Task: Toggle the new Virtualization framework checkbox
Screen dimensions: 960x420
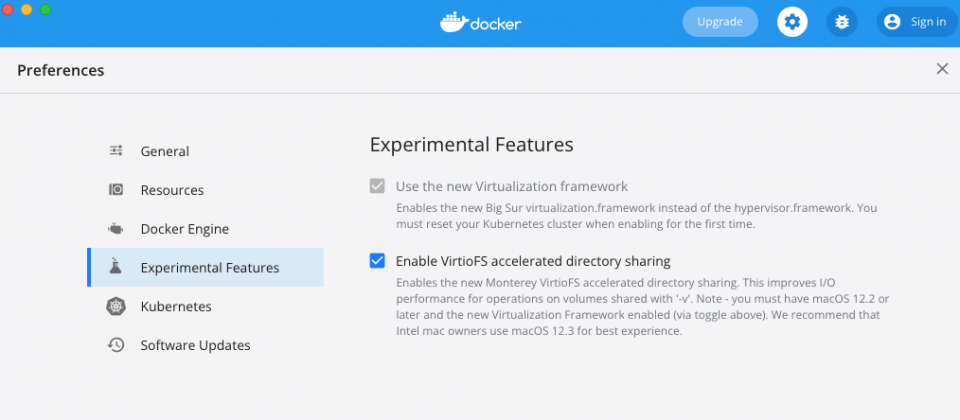Action: pyautogui.click(x=377, y=186)
